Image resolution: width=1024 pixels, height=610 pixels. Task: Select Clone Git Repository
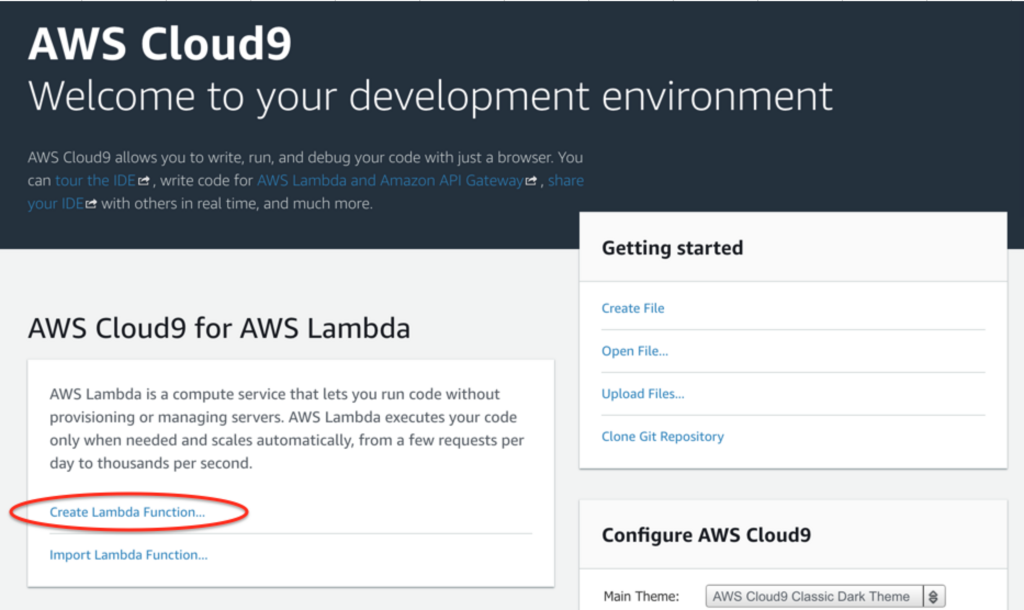pyautogui.click(x=663, y=436)
